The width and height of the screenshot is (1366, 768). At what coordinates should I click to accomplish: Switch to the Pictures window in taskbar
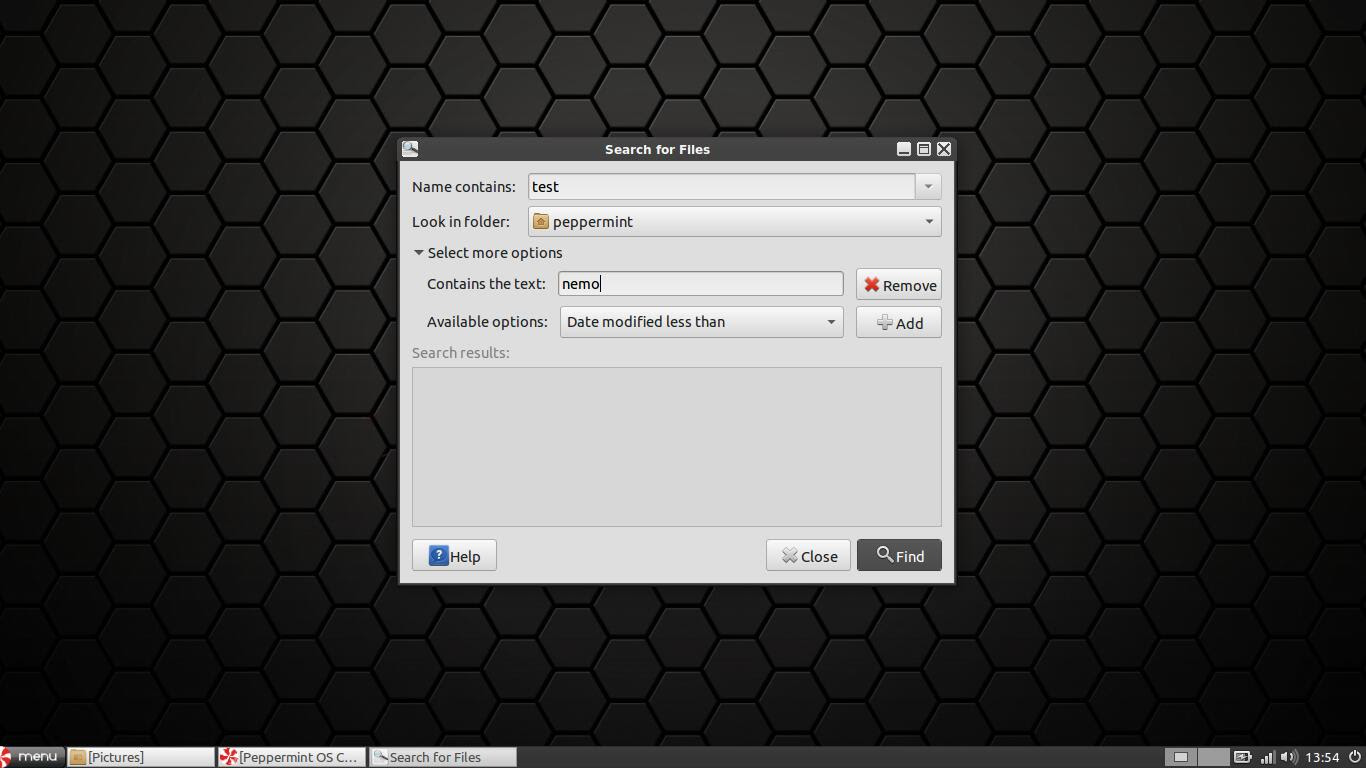tap(141, 757)
